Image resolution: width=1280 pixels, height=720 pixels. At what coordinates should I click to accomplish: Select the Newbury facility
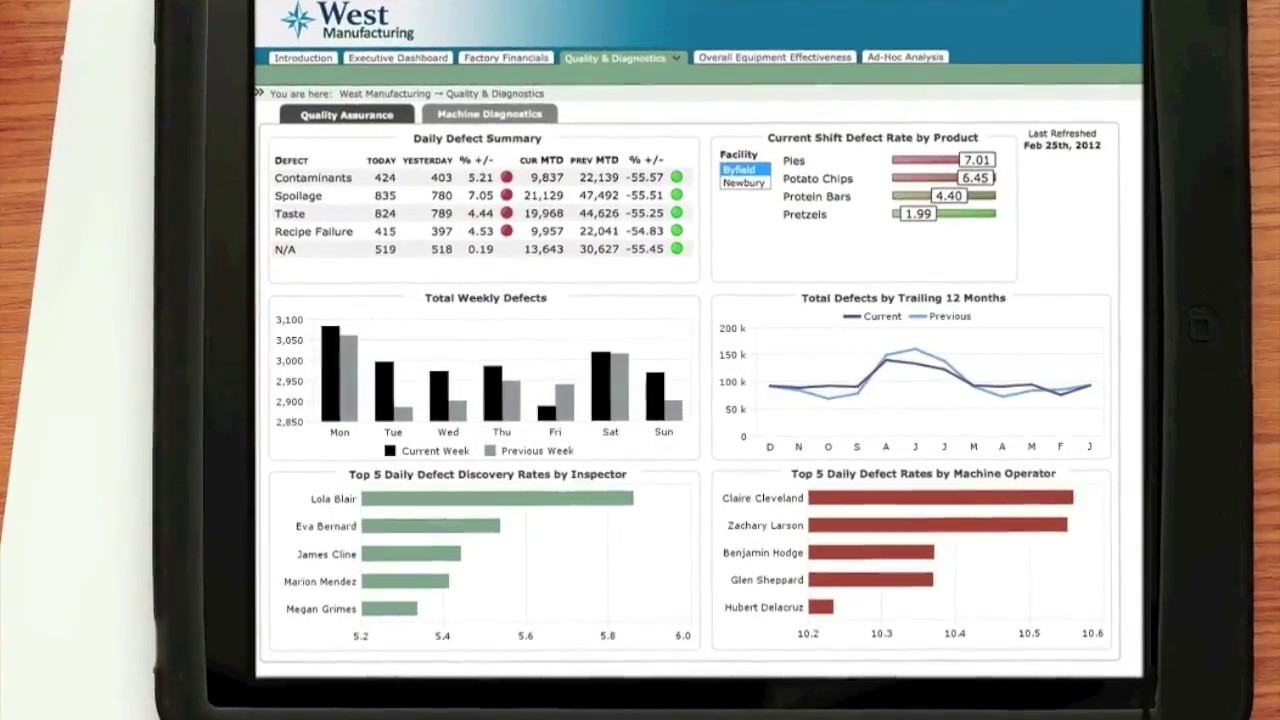pos(745,183)
